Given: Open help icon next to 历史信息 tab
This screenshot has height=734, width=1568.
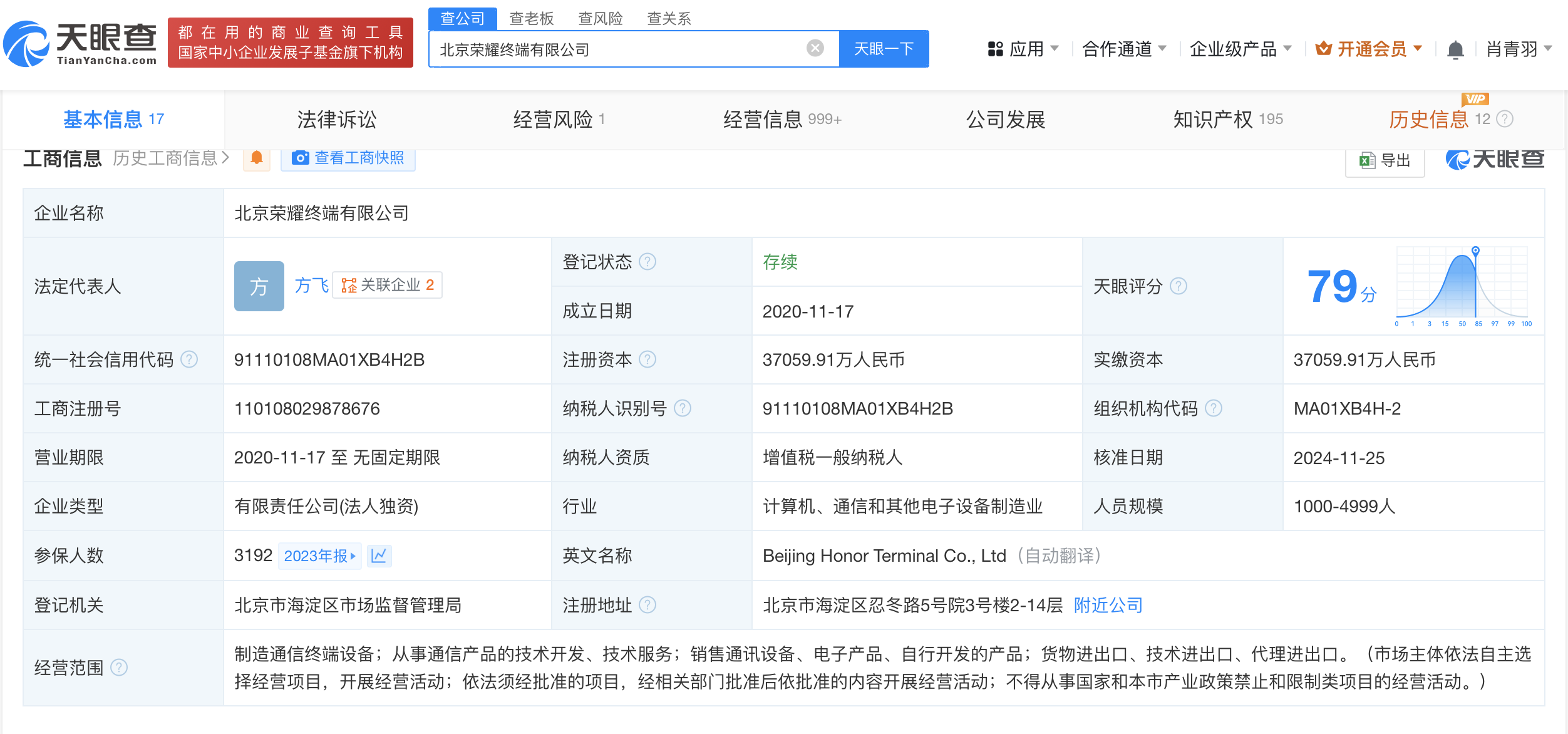Looking at the screenshot, I should [1505, 119].
